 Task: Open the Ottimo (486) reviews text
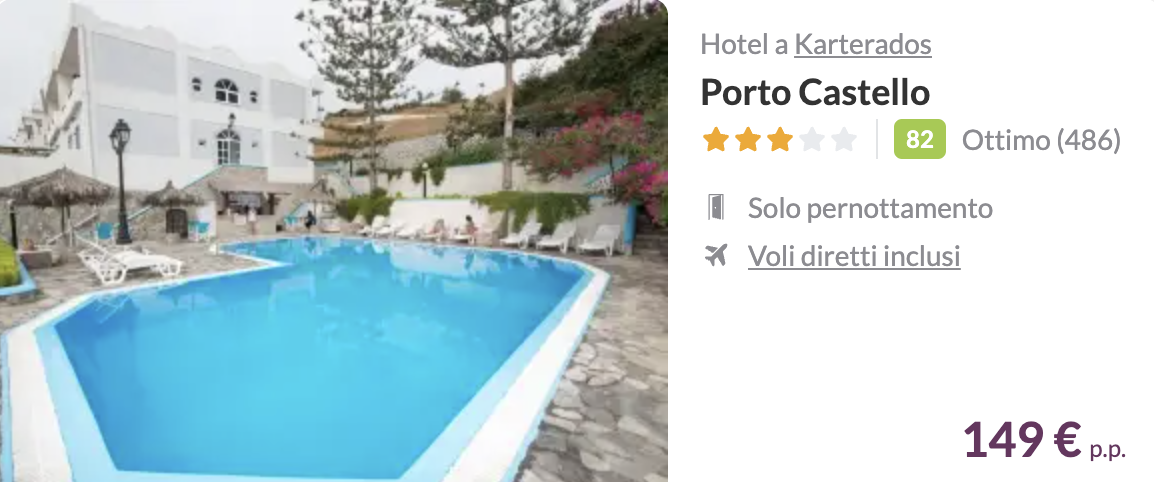pos(1041,139)
